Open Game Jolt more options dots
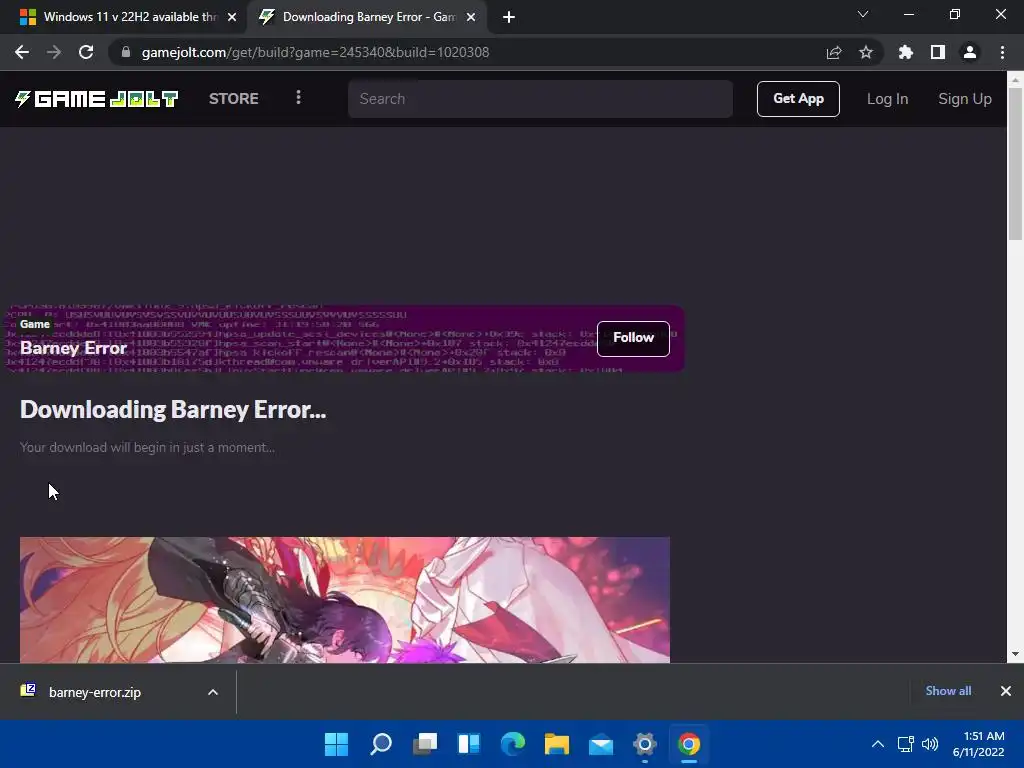Viewport: 1024px width, 768px height. point(298,97)
